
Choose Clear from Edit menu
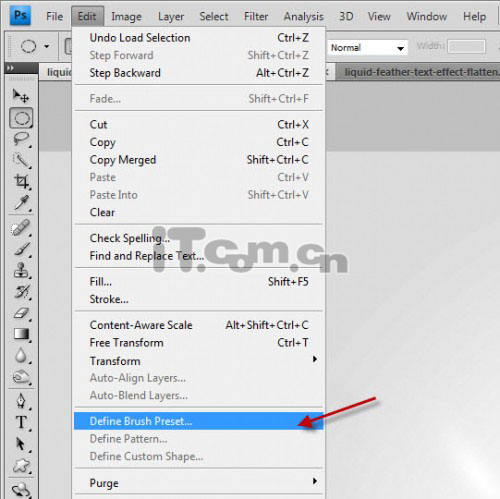coord(199,212)
